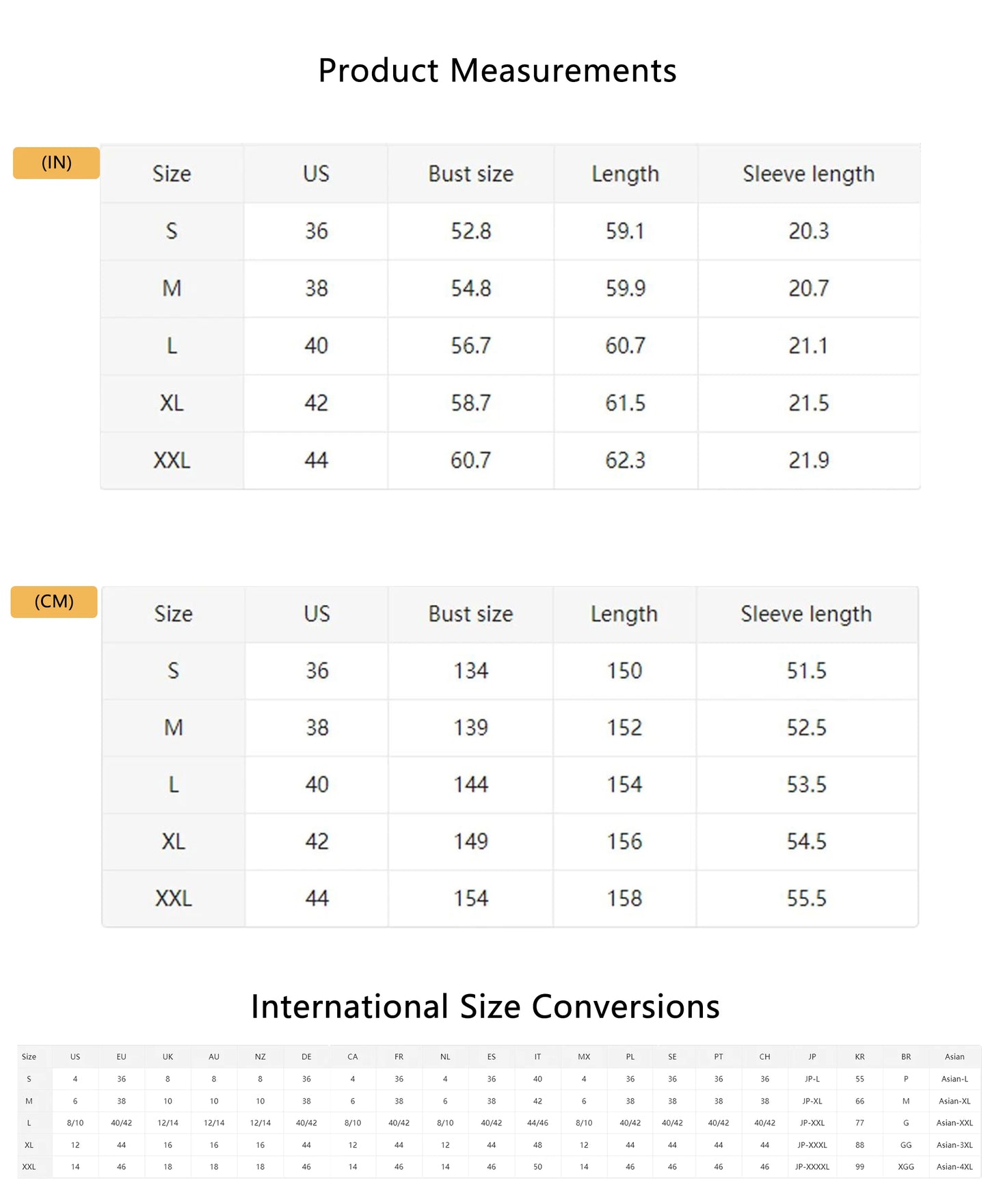The height and width of the screenshot is (1204, 988).
Task: Click sleeve length value 21.9
Action: coord(808,460)
